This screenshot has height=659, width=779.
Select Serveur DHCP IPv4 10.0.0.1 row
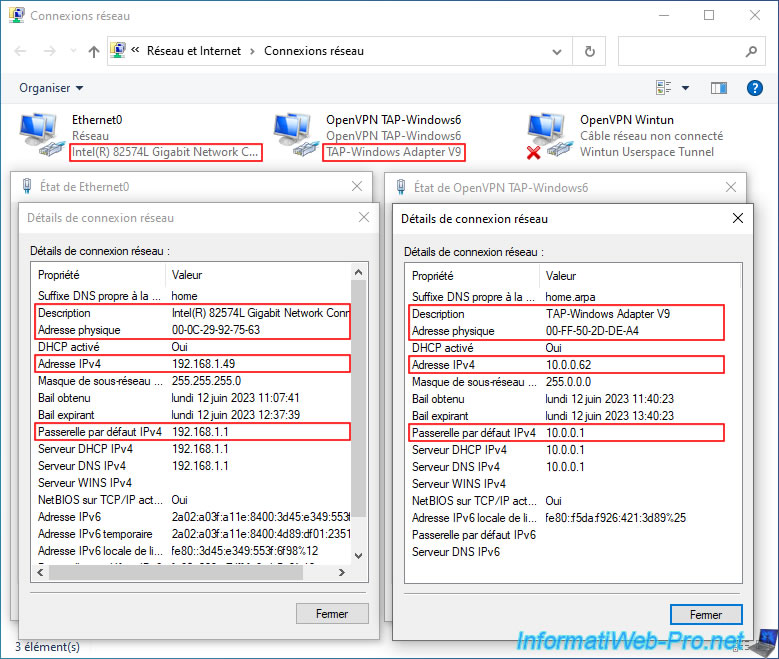[566, 450]
